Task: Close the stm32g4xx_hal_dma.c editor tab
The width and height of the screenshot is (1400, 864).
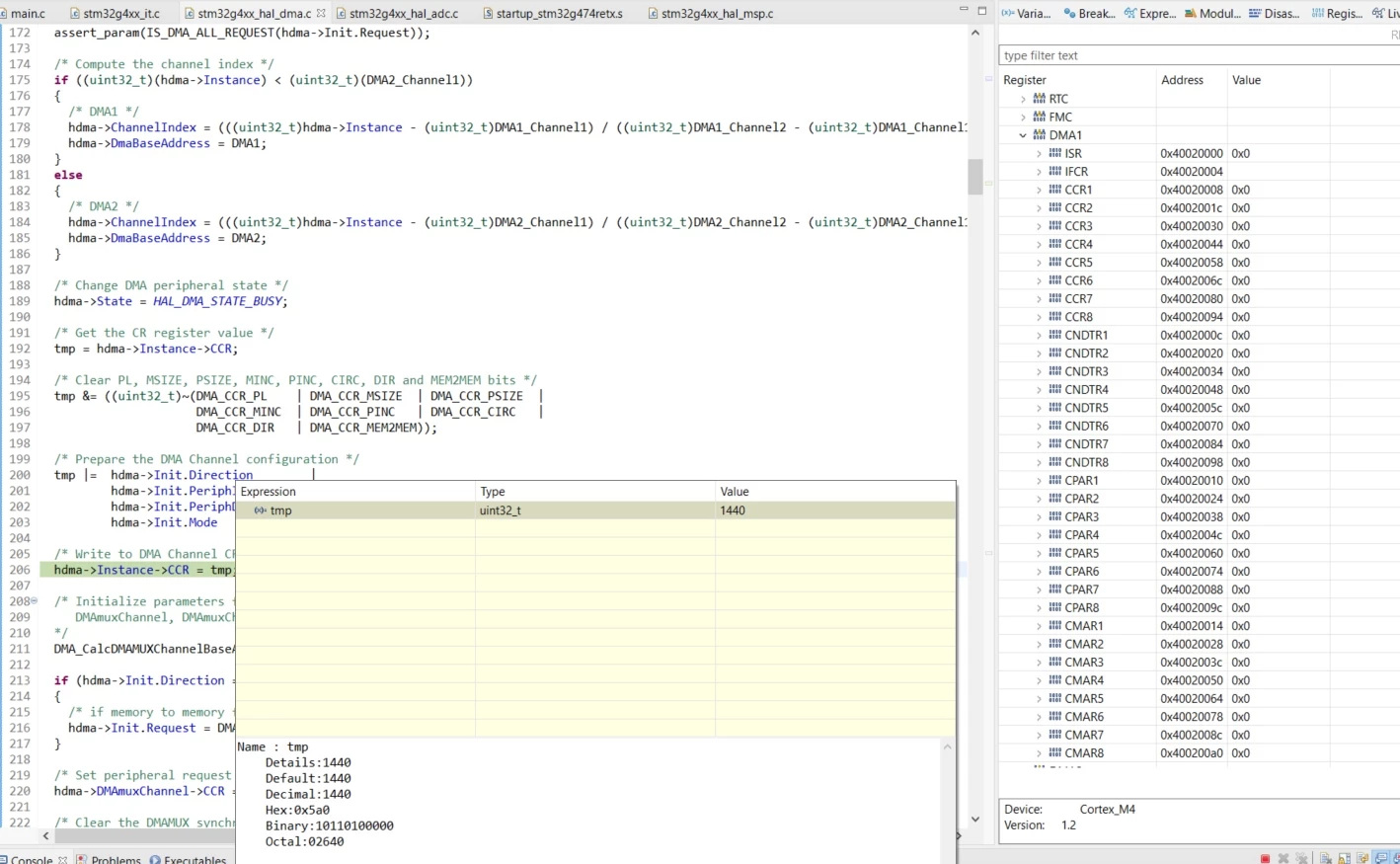Action: (x=321, y=13)
